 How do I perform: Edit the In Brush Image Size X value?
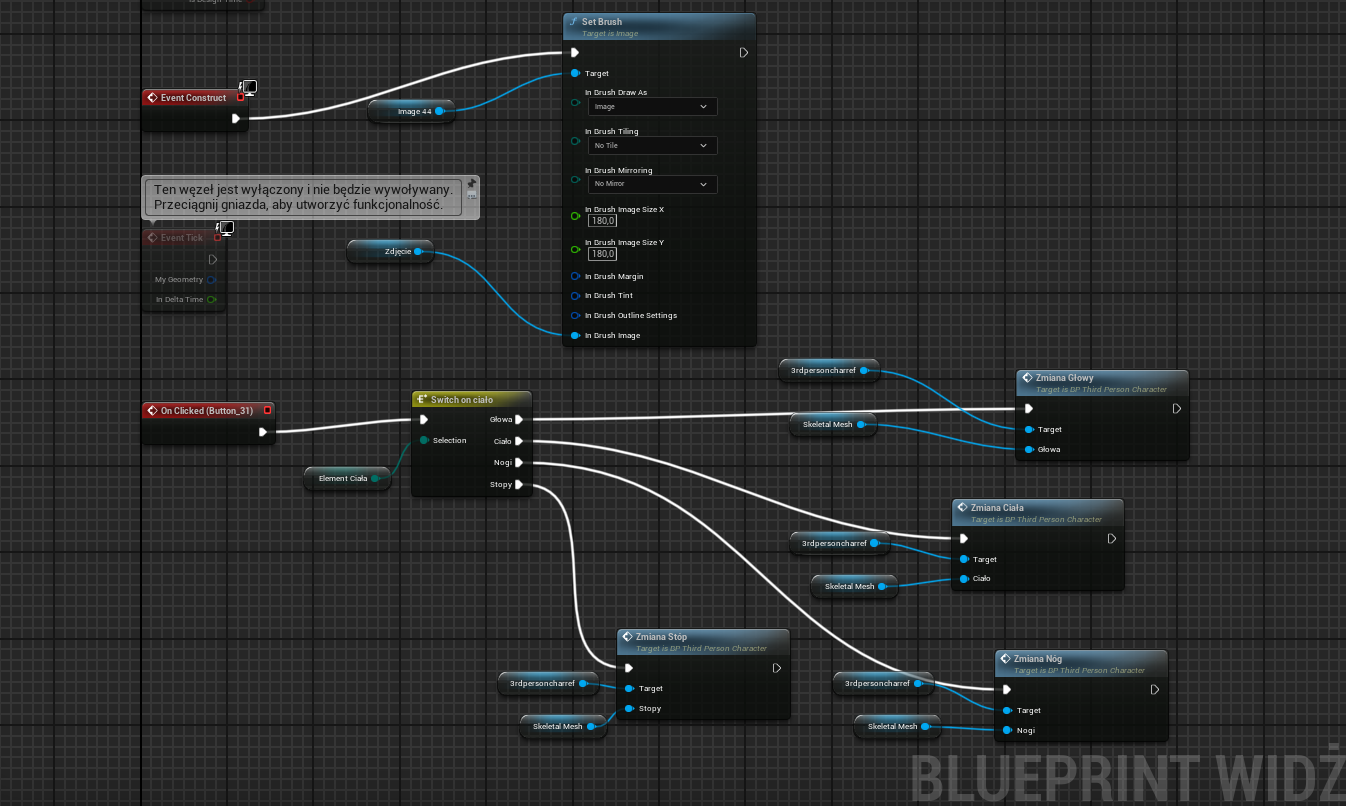pos(602,221)
